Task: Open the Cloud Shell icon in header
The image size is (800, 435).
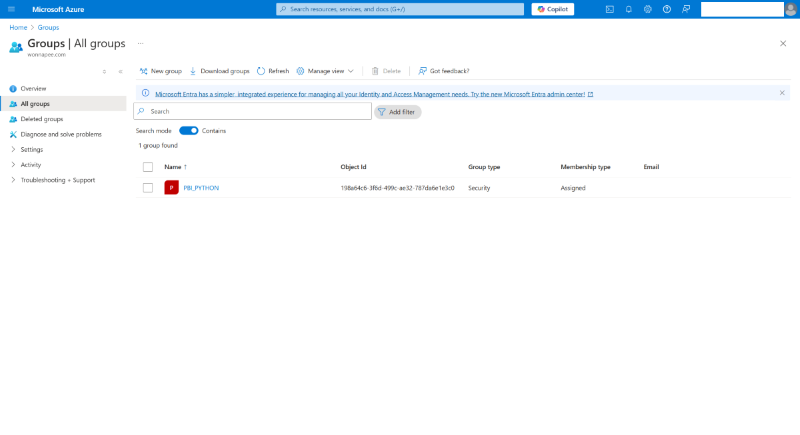Action: (610, 9)
